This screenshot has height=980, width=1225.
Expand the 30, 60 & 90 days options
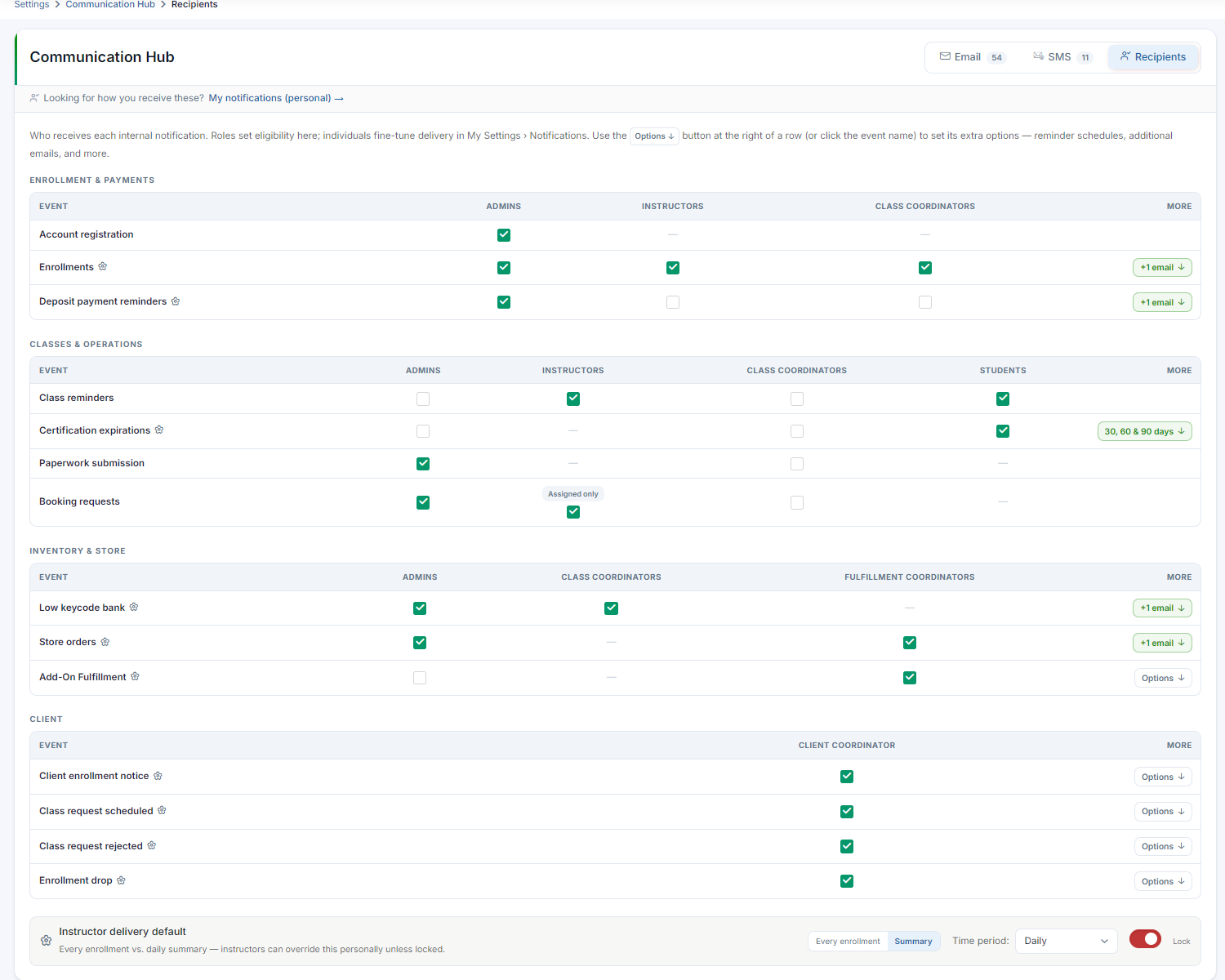pos(1144,431)
